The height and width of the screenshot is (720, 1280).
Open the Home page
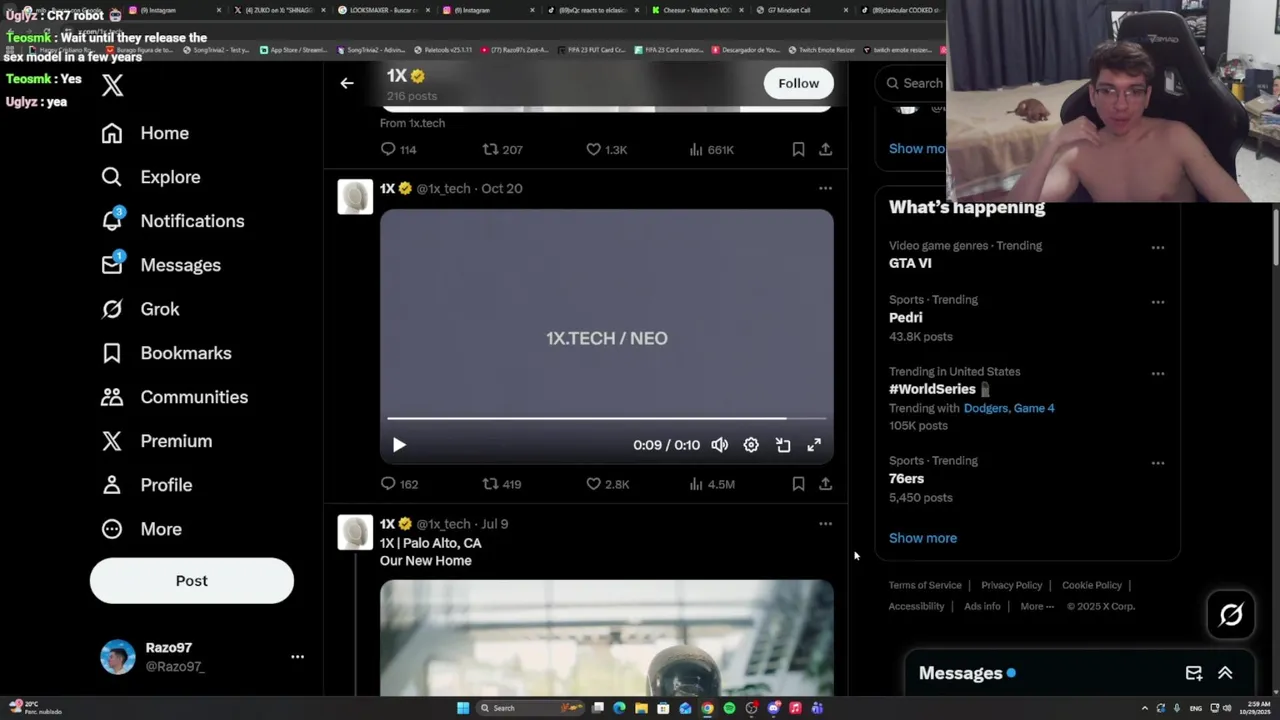click(145, 133)
